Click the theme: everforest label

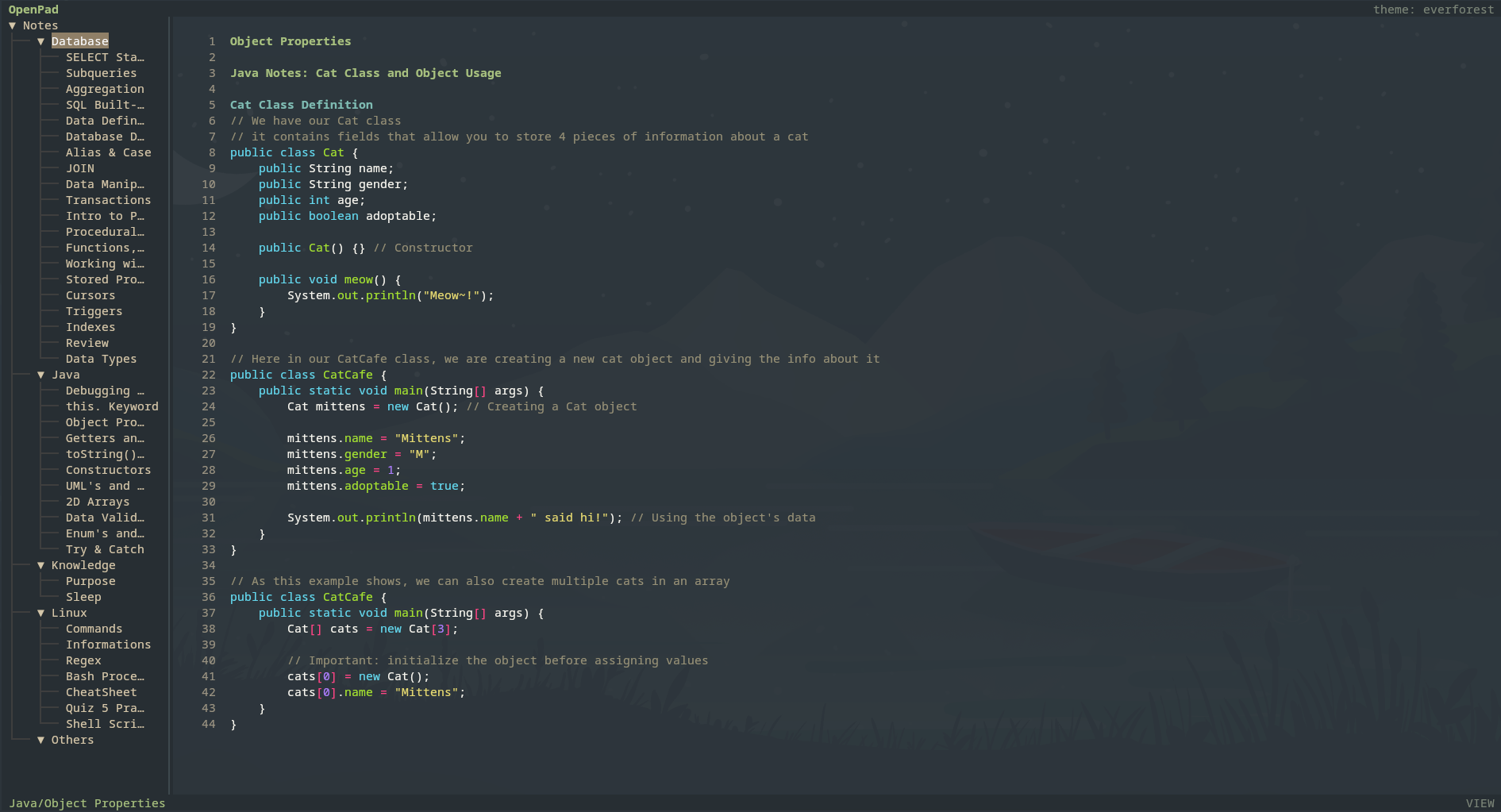pos(1434,10)
